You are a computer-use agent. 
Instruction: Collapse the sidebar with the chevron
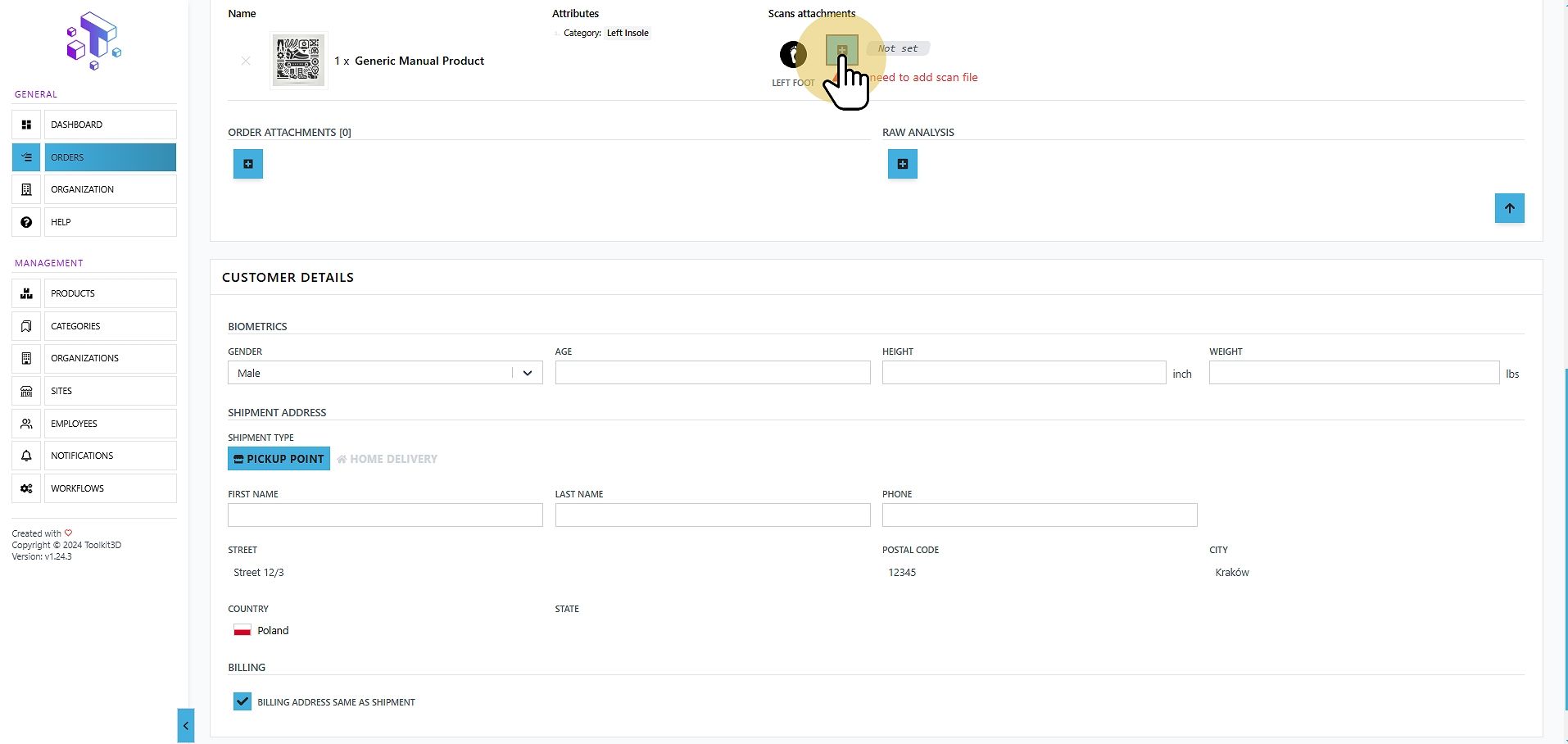coord(186,725)
